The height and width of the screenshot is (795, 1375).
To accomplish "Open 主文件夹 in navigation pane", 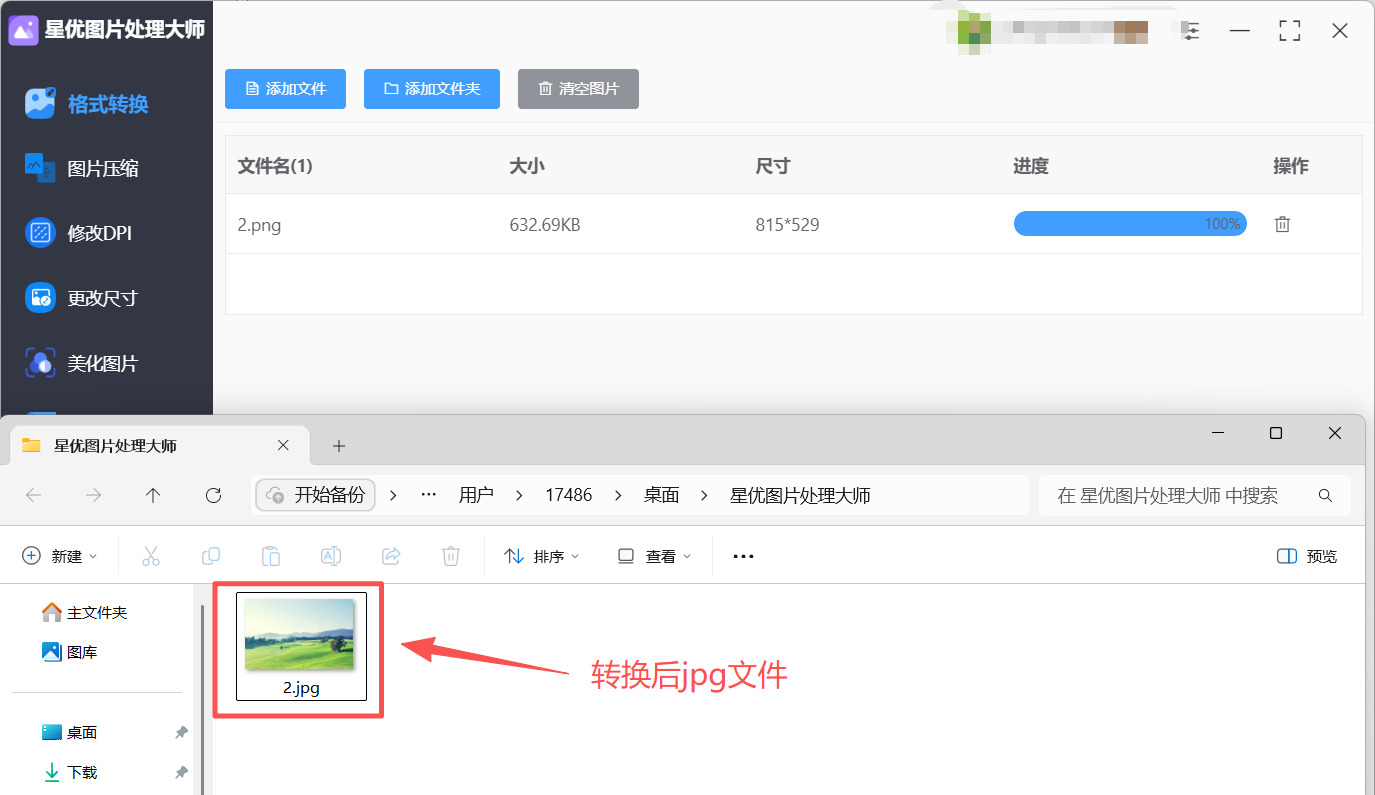I will (85, 612).
